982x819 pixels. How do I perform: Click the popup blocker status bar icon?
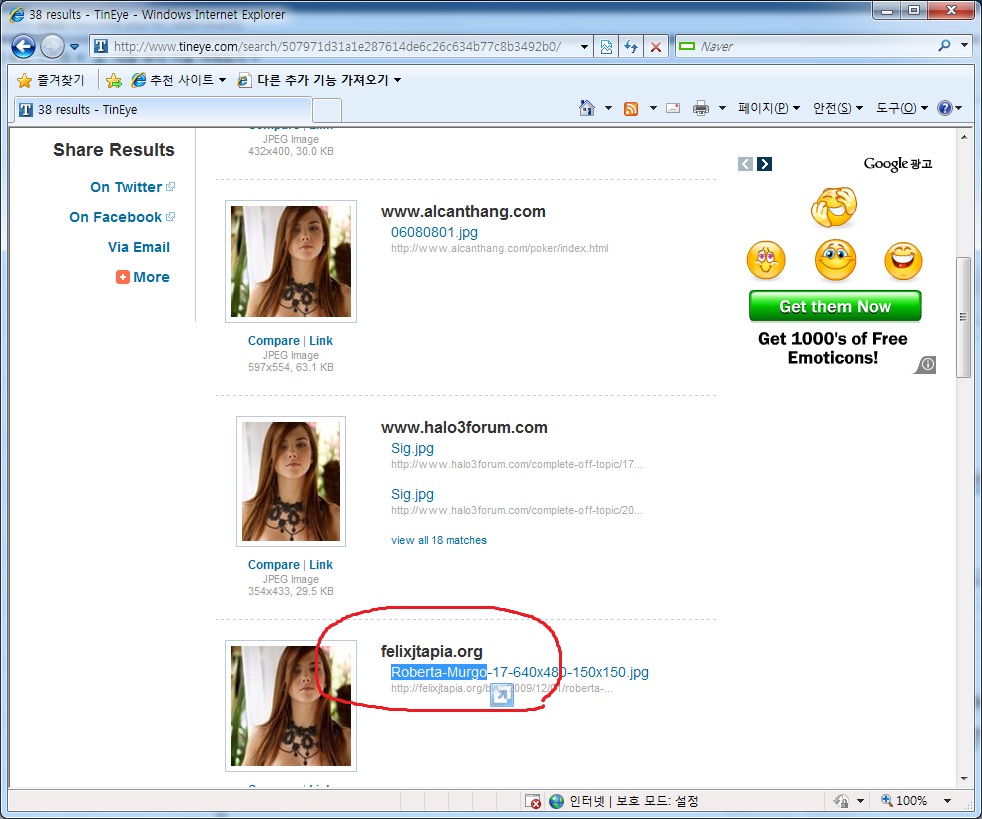tap(532, 801)
